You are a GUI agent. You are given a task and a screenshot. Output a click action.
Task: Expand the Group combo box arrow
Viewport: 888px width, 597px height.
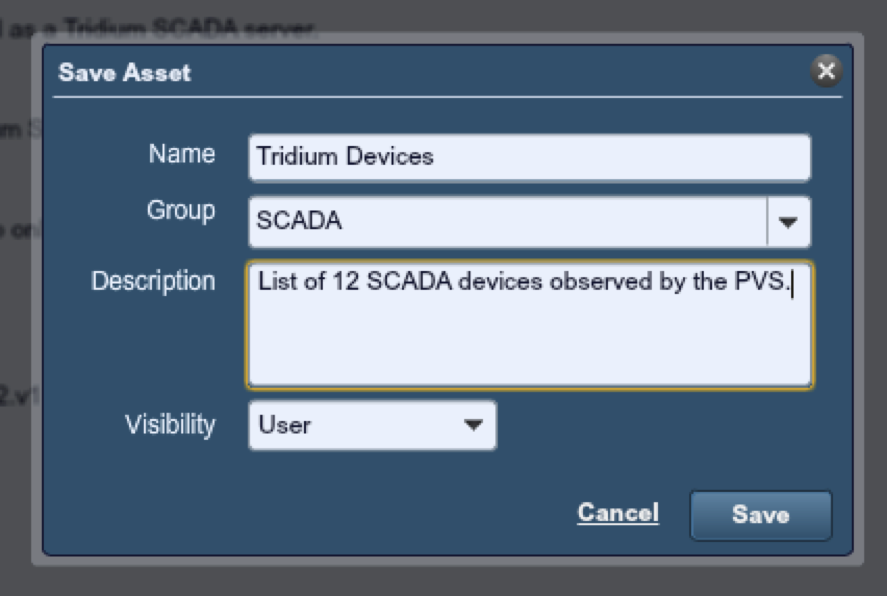click(788, 221)
